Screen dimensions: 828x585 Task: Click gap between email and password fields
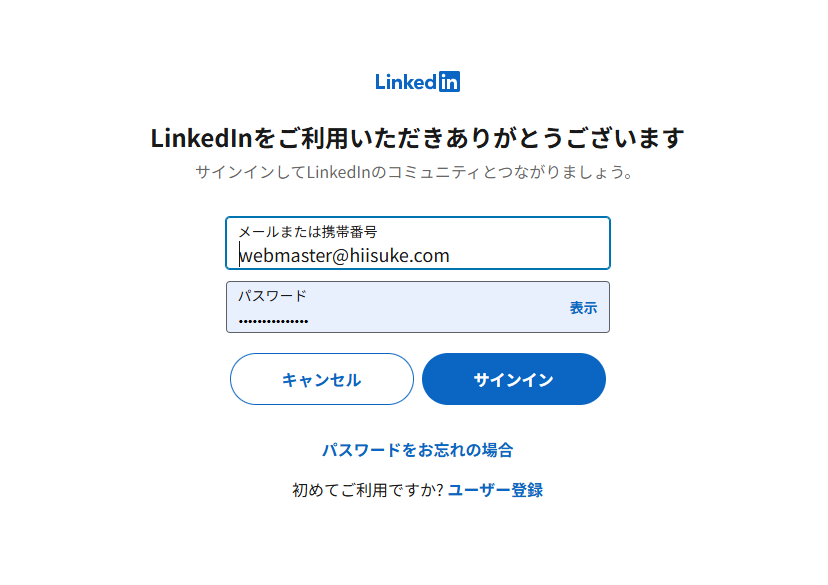click(x=418, y=276)
